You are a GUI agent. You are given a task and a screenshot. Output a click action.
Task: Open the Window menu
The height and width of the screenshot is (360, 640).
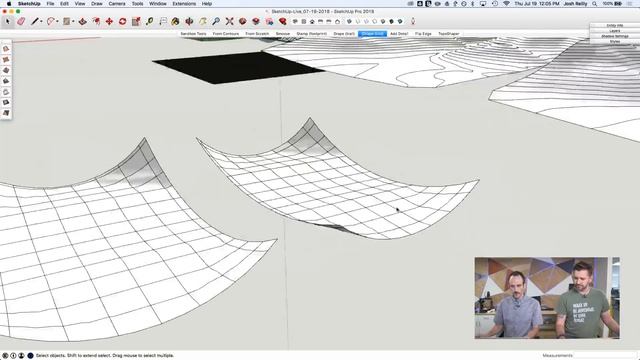(158, 4)
